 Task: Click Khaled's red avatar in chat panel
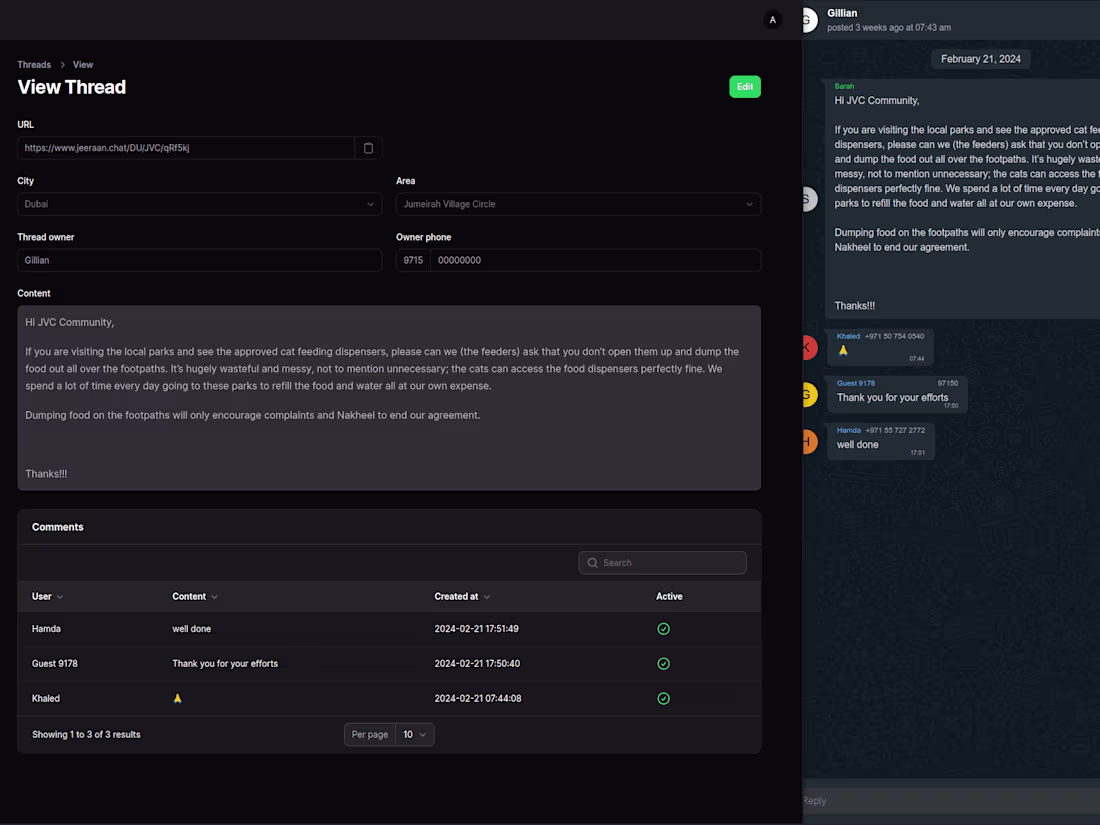click(x=809, y=348)
